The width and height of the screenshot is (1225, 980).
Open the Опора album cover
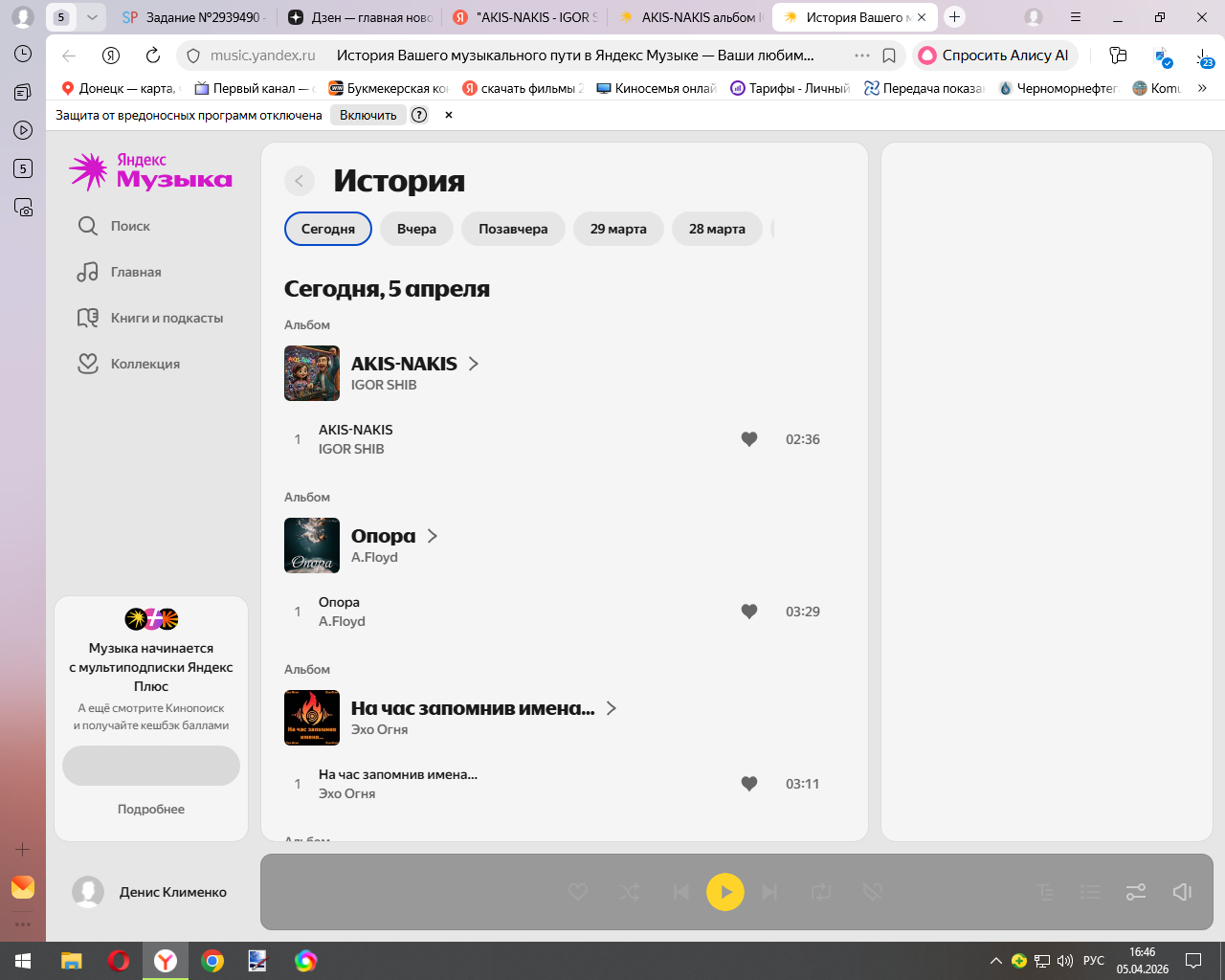click(312, 546)
